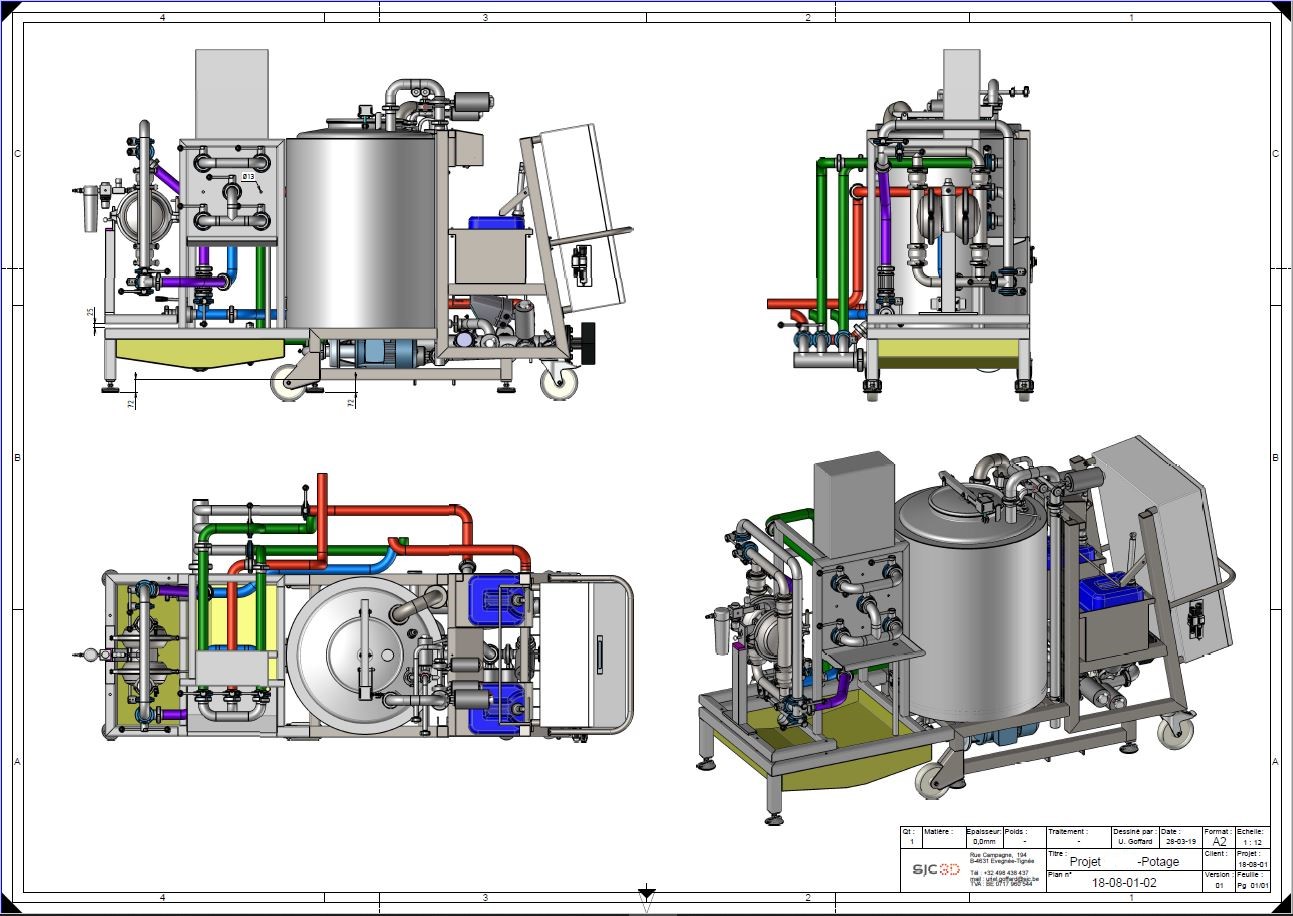Click zone letter C on the left border
The height and width of the screenshot is (916, 1293).
coord(16,154)
